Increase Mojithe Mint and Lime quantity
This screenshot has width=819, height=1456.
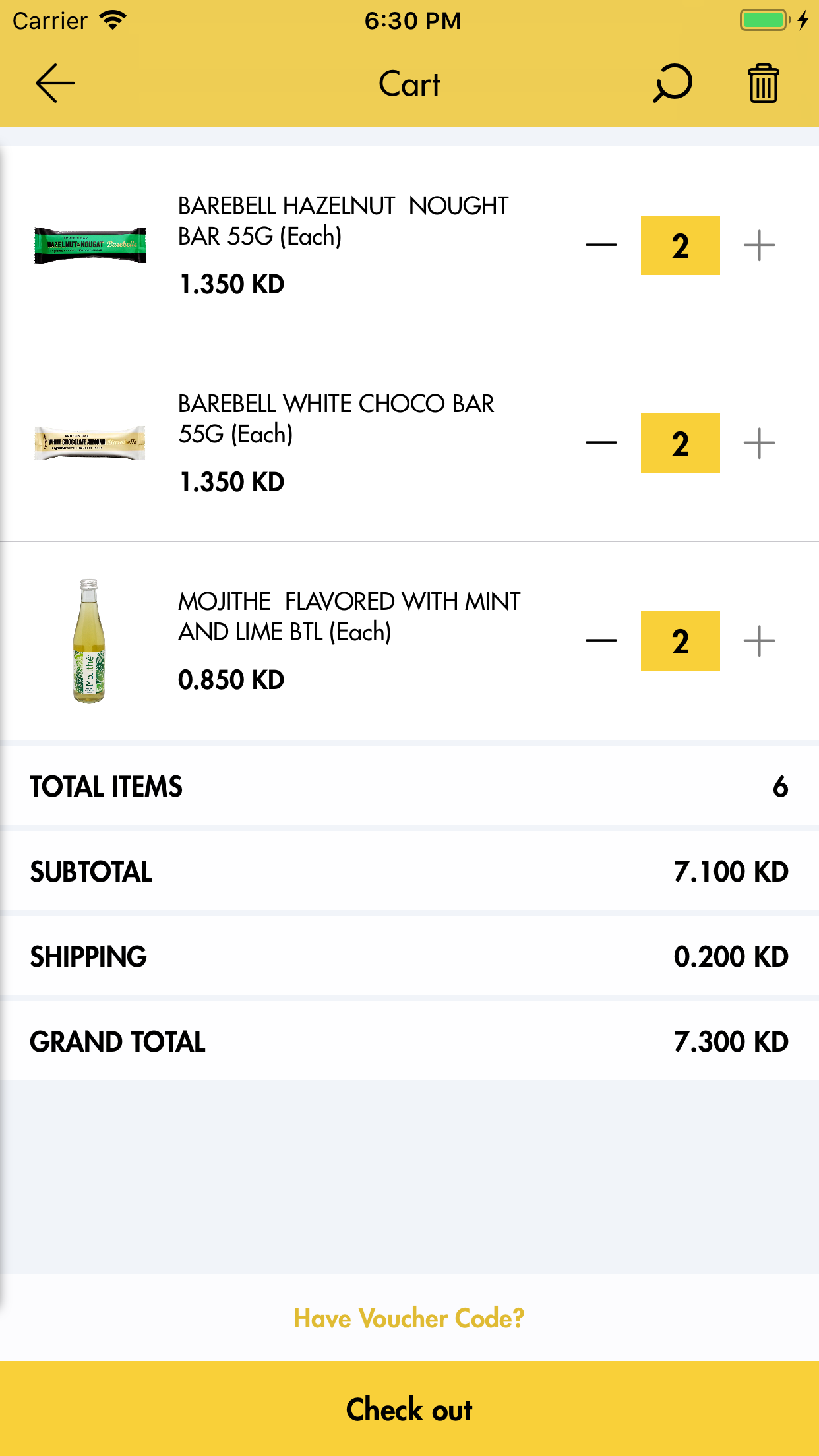[759, 641]
